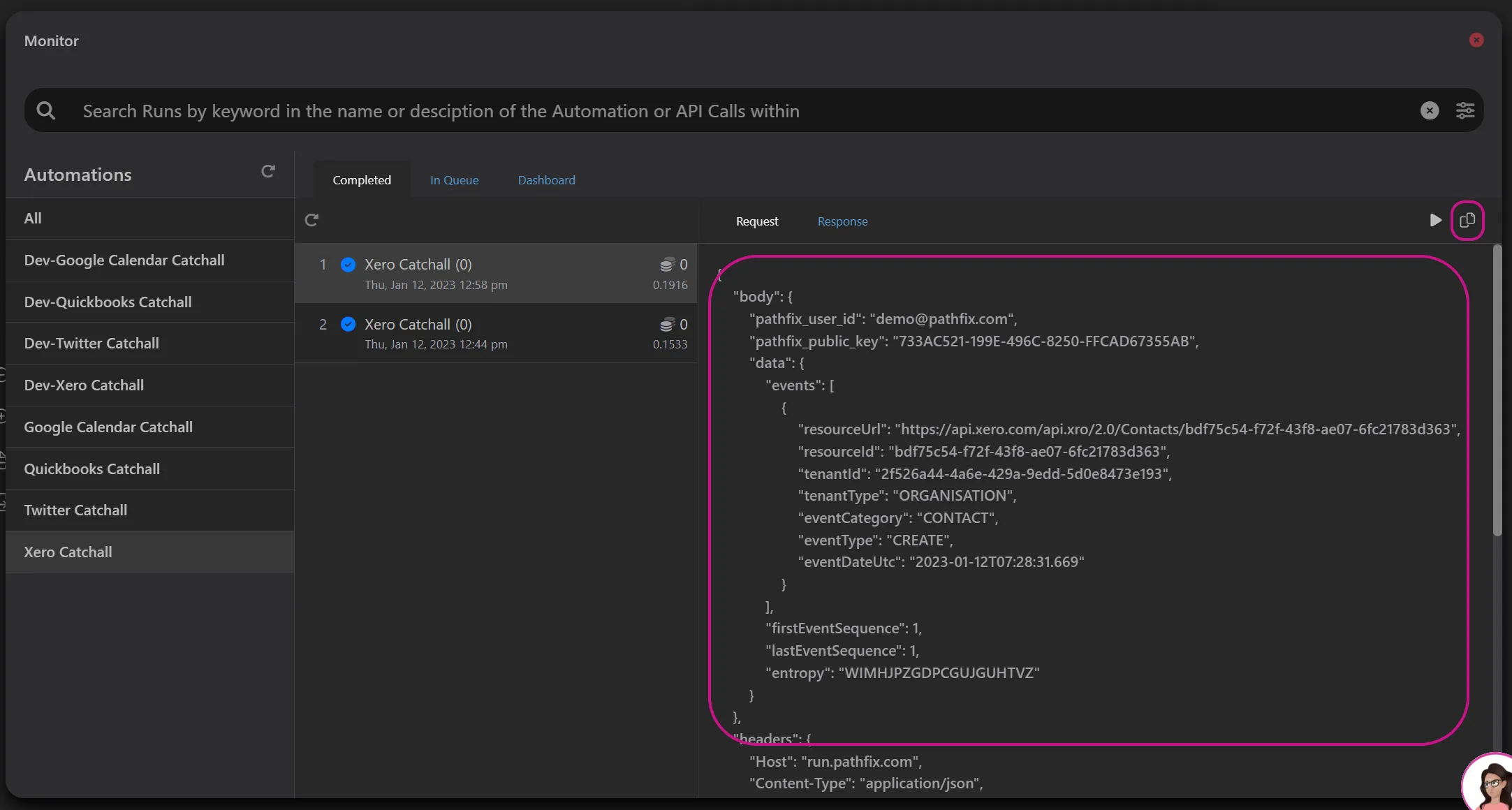Click the coins icon on run 1
The height and width of the screenshot is (810, 1512).
[x=667, y=265]
